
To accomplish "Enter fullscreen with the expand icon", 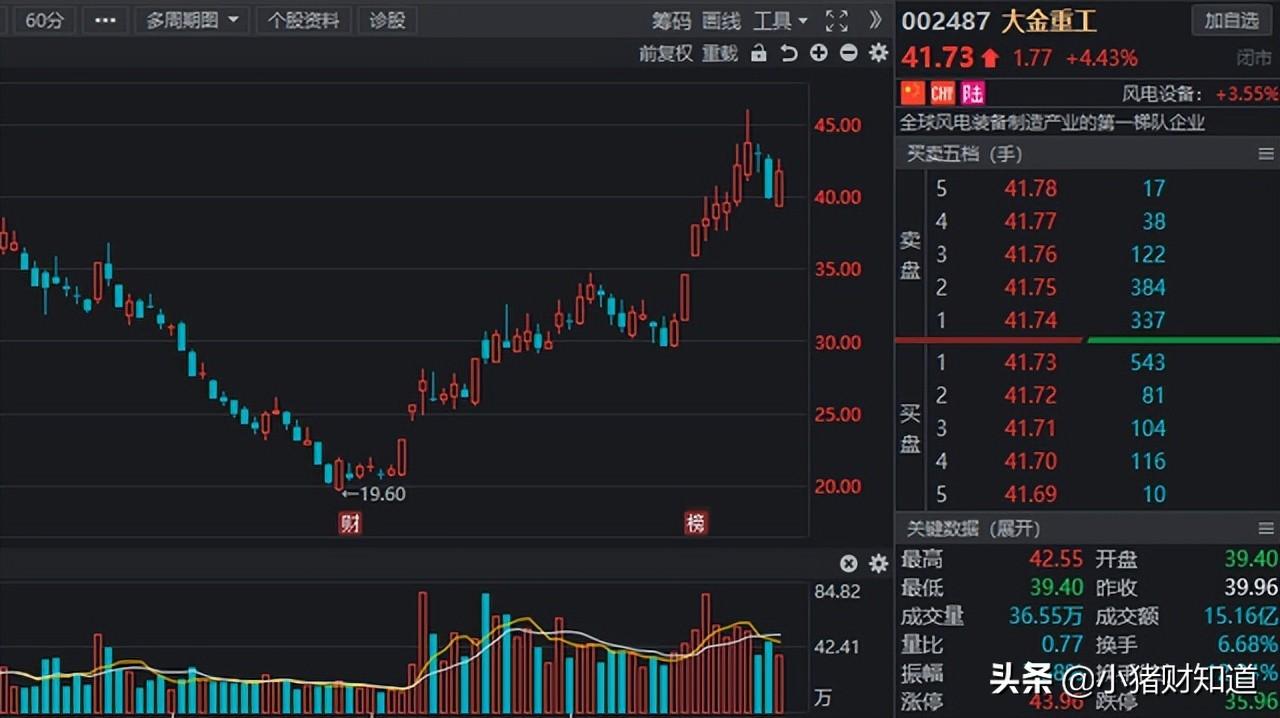I will (837, 21).
